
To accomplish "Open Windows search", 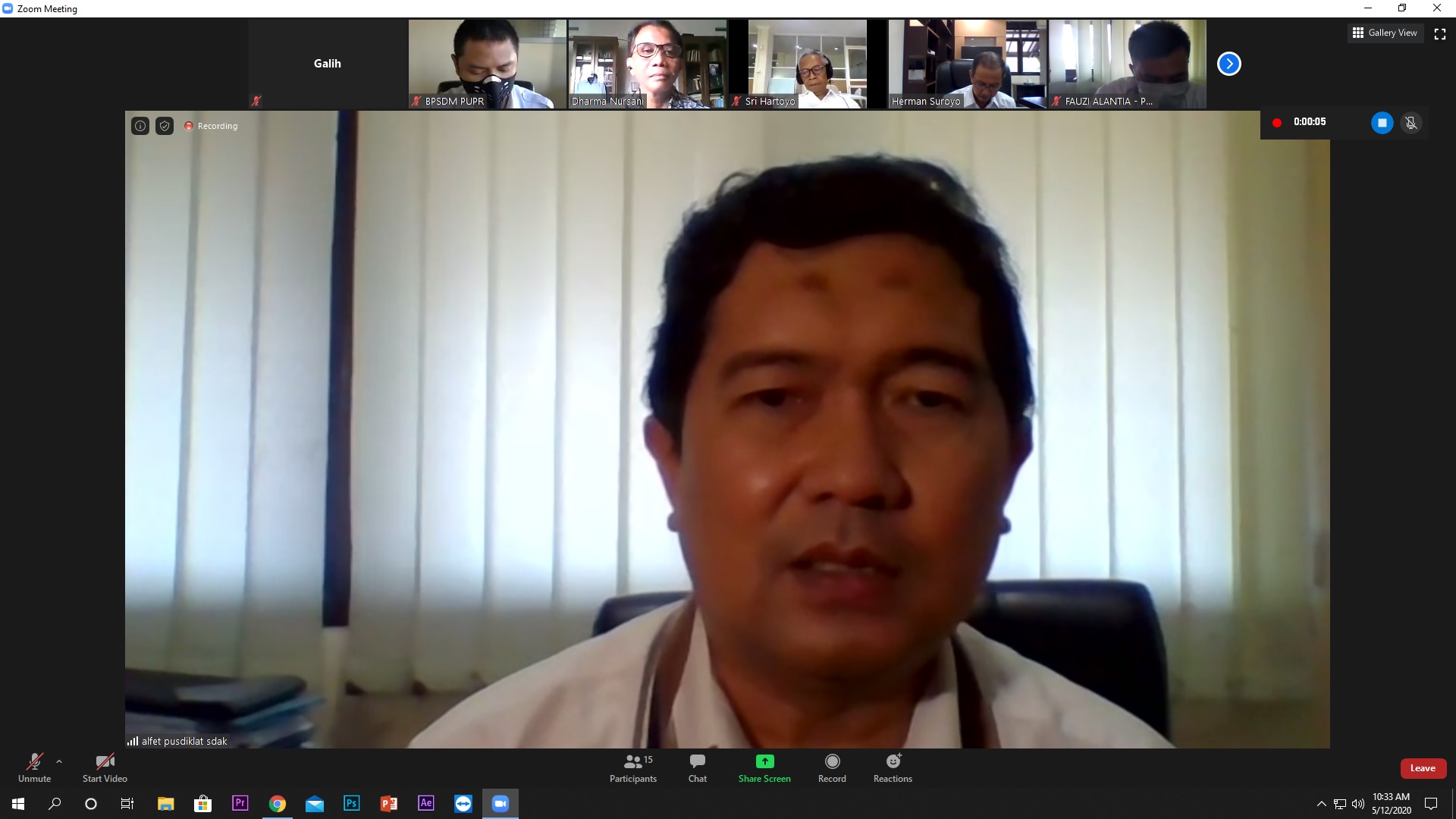I will point(55,803).
